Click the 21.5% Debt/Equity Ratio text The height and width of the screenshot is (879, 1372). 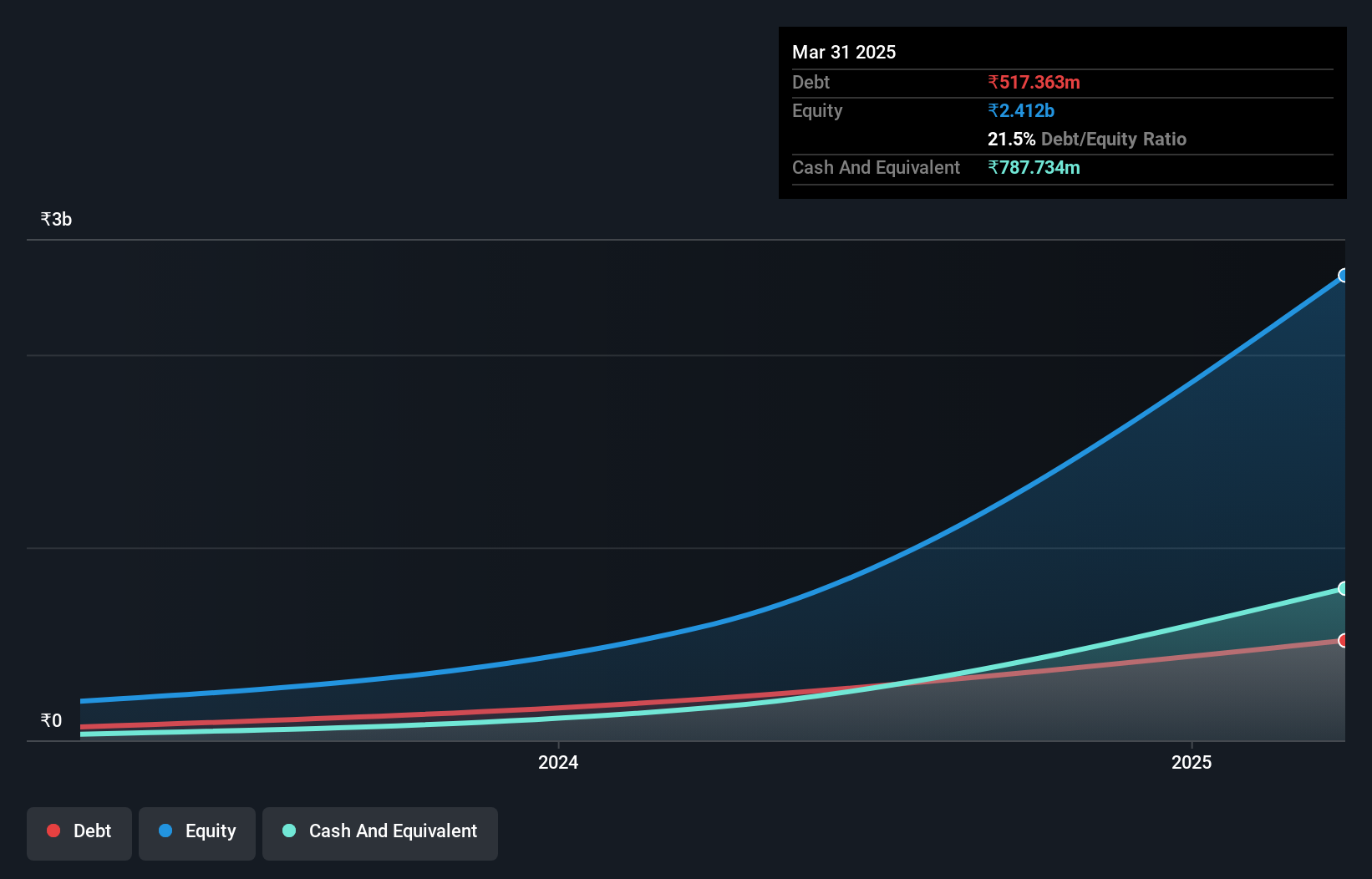(x=1087, y=139)
